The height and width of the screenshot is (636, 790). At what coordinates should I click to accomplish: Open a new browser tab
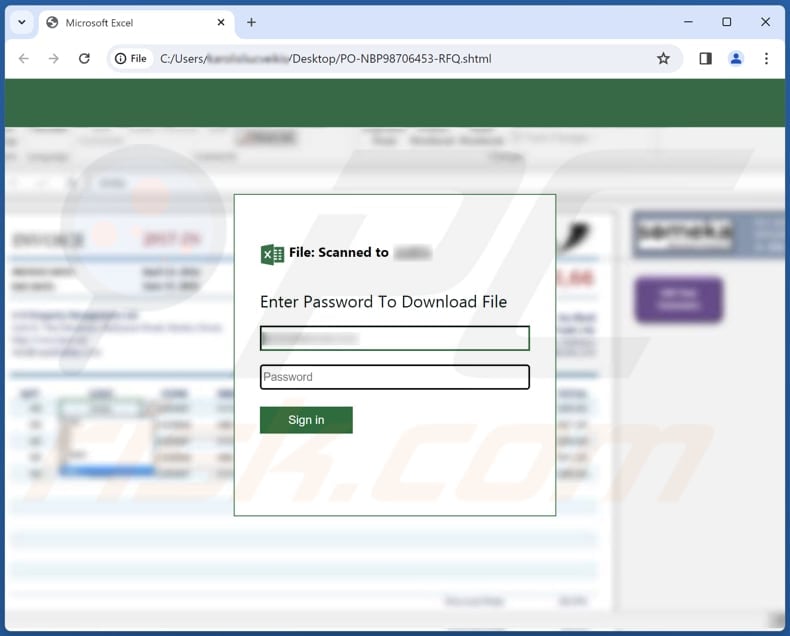tap(251, 23)
